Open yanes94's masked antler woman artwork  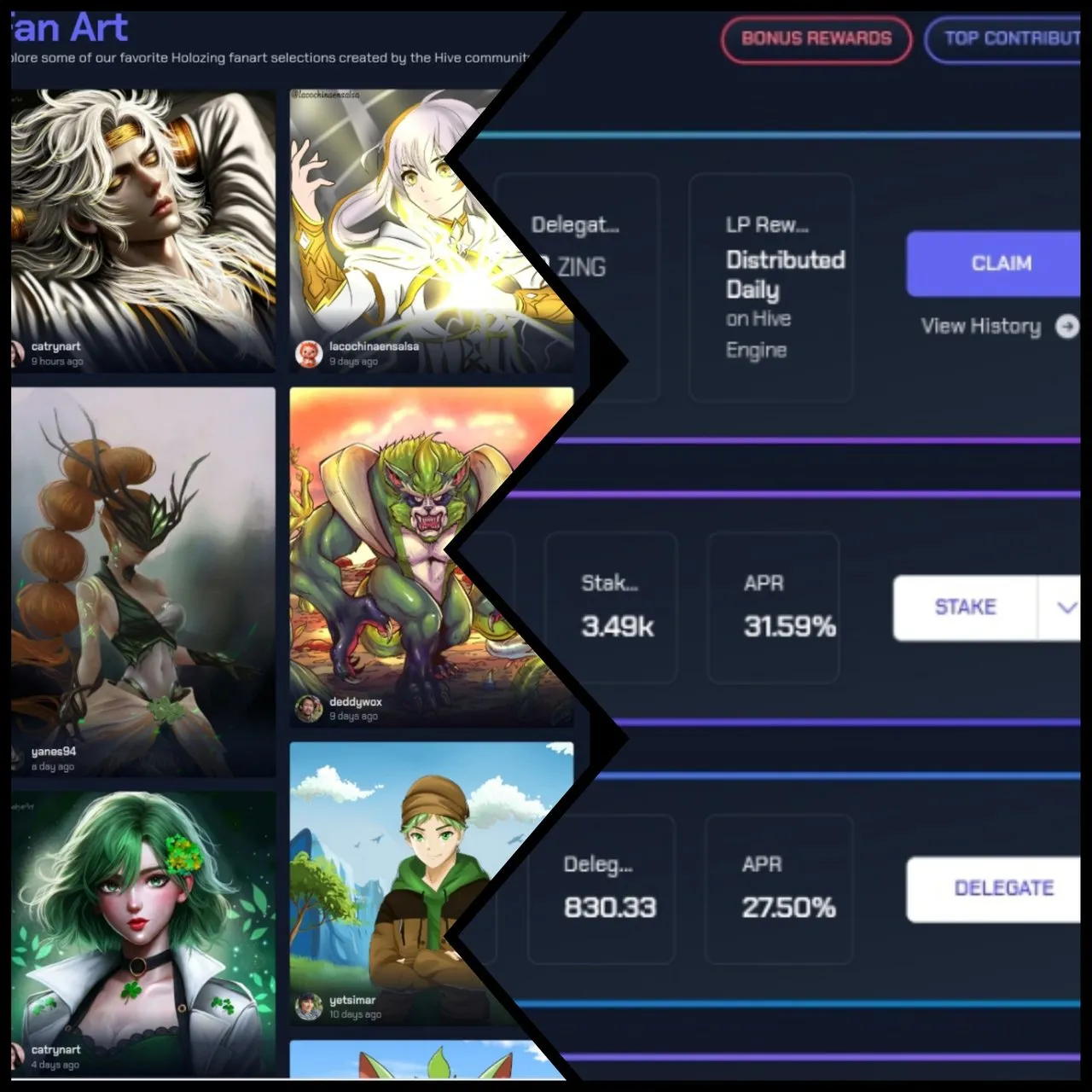click(143, 582)
